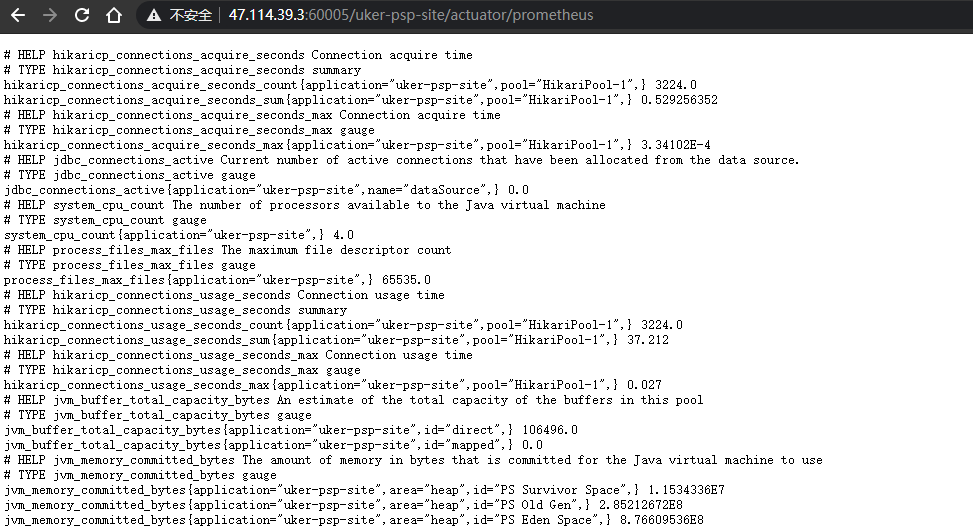Click the hikaricp_connections_acquire_seconds_max metric line

357,145
